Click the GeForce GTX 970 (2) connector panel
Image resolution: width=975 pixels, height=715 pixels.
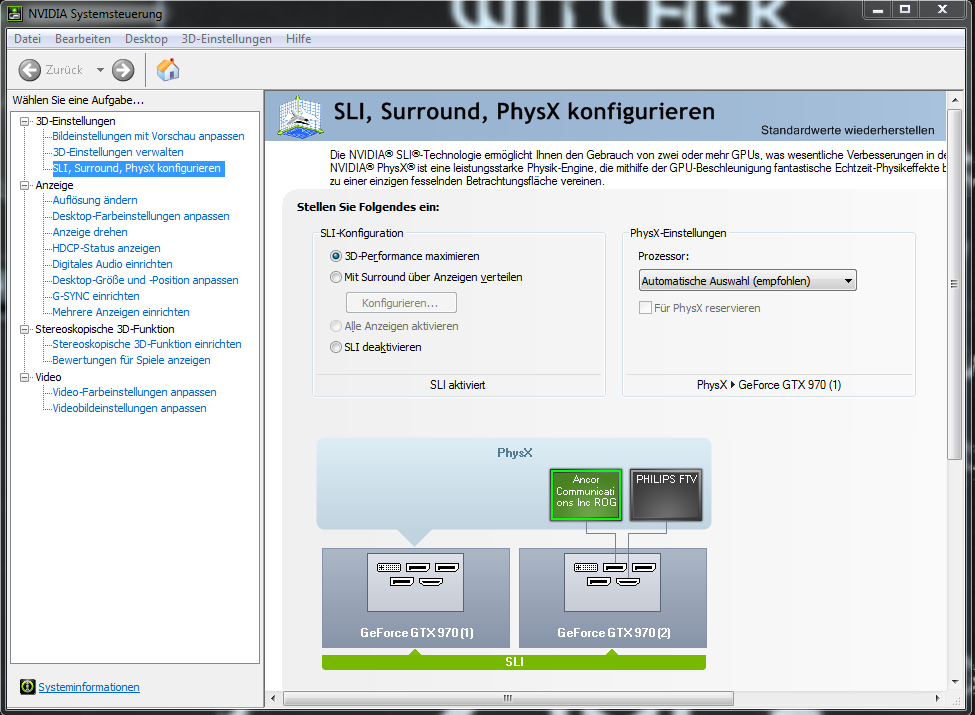[612, 583]
